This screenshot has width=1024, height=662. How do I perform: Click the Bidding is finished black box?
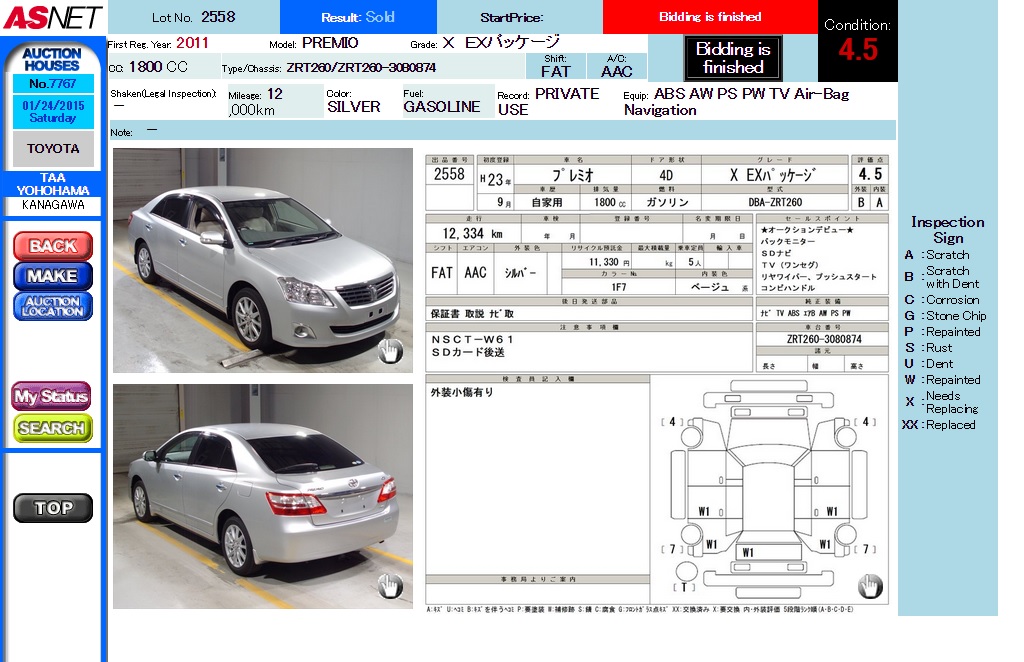[733, 58]
